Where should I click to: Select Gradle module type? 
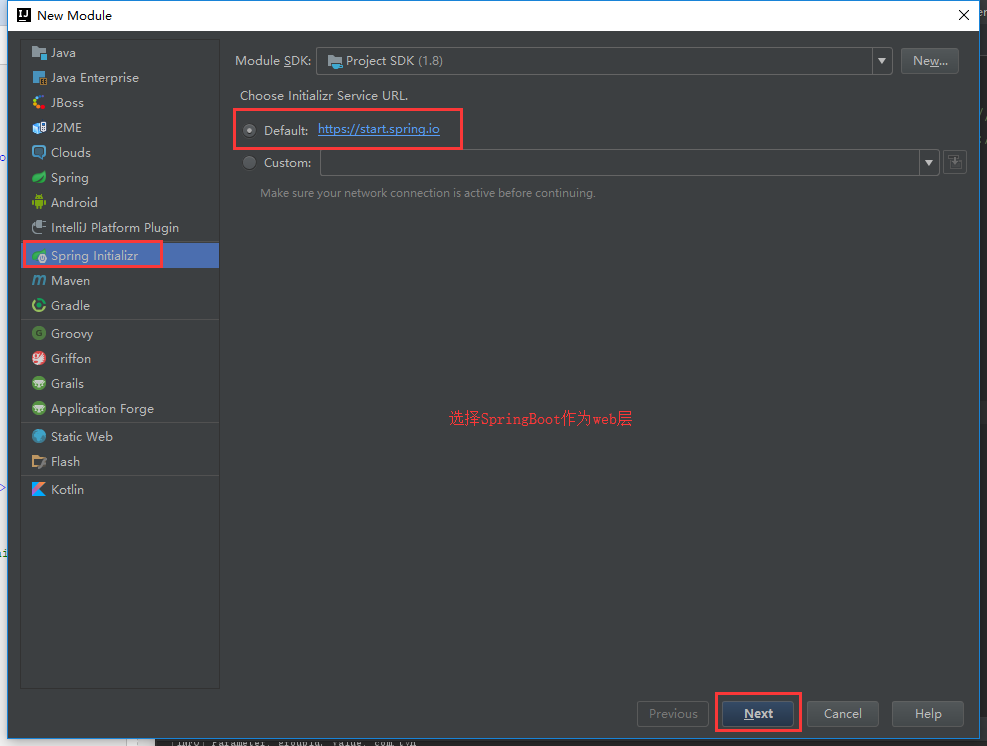tap(120, 305)
